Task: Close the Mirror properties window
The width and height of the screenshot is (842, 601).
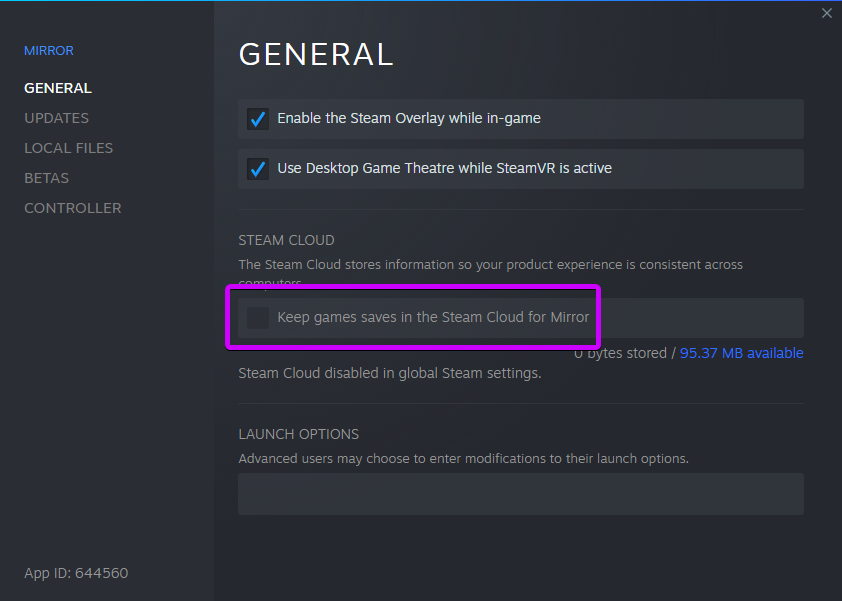Action: point(826,13)
